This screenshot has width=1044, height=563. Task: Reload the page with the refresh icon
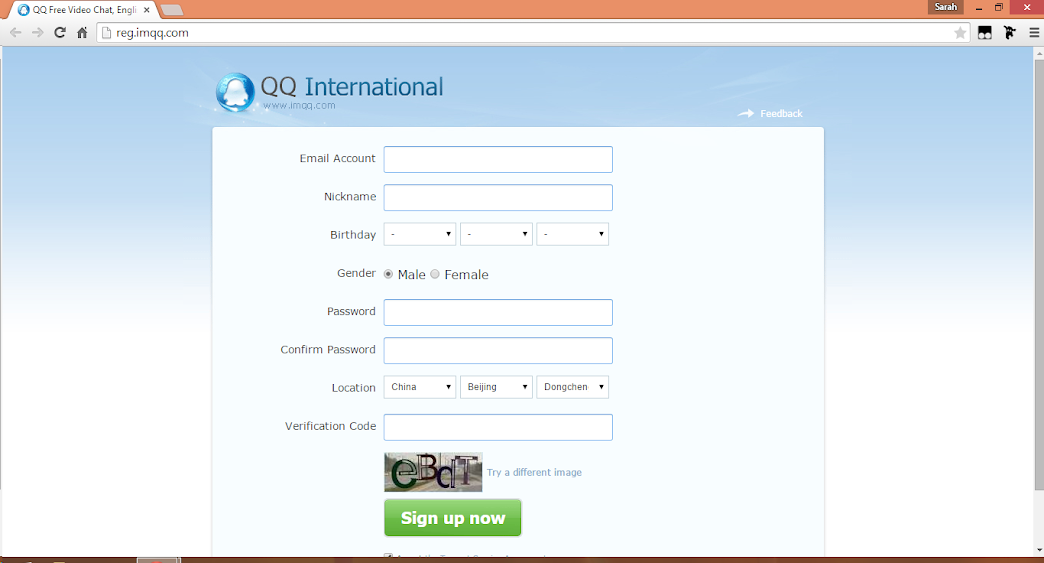[60, 33]
